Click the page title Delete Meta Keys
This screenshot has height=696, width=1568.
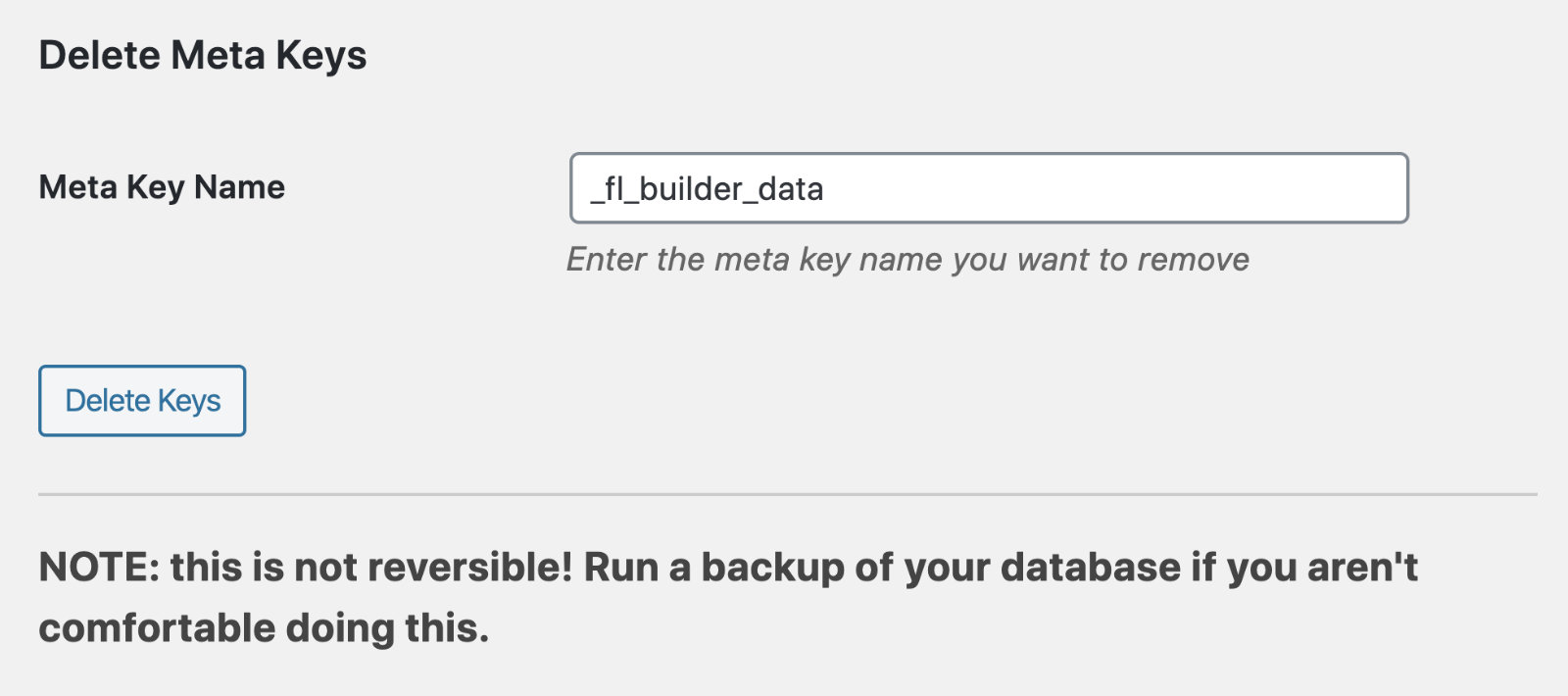(202, 55)
